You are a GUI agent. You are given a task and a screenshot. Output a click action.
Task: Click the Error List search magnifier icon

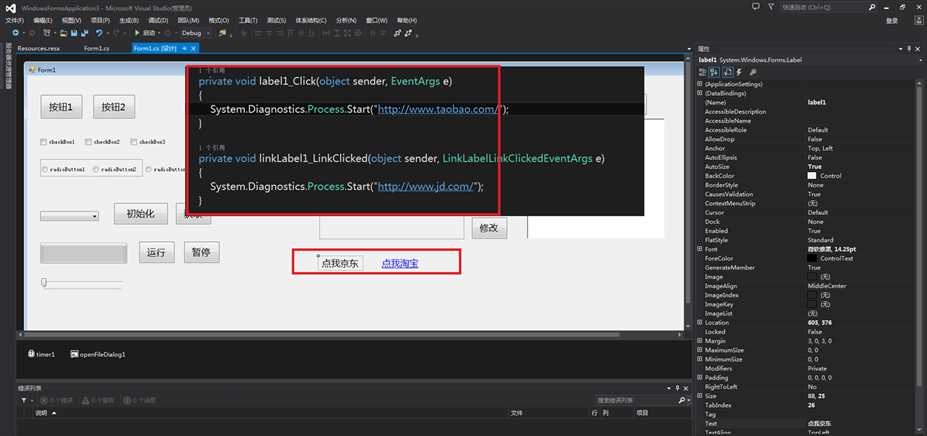coord(681,401)
